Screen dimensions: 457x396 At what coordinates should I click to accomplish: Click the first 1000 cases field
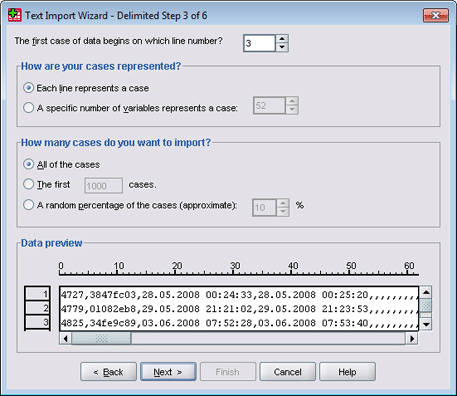[x=103, y=186]
